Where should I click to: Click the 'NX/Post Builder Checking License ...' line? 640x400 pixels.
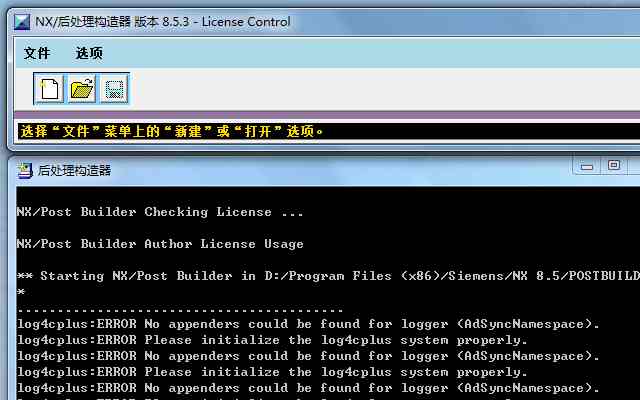coord(160,212)
